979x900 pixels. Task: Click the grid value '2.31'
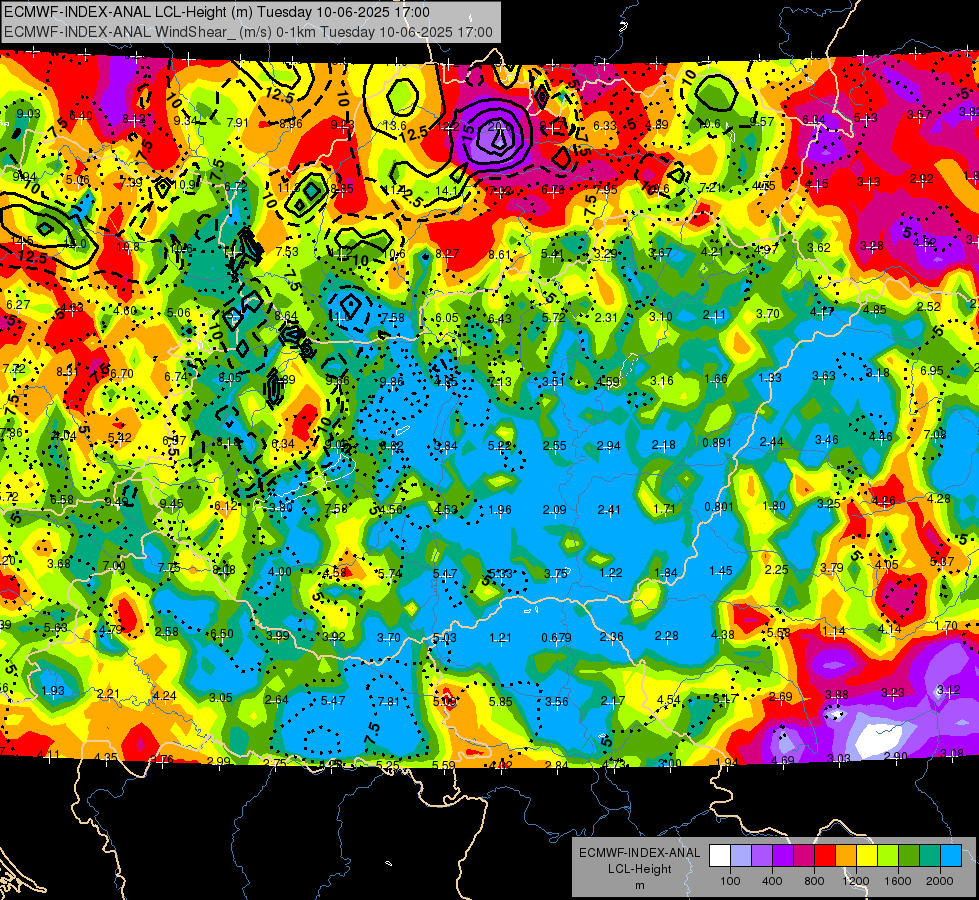coord(606,318)
